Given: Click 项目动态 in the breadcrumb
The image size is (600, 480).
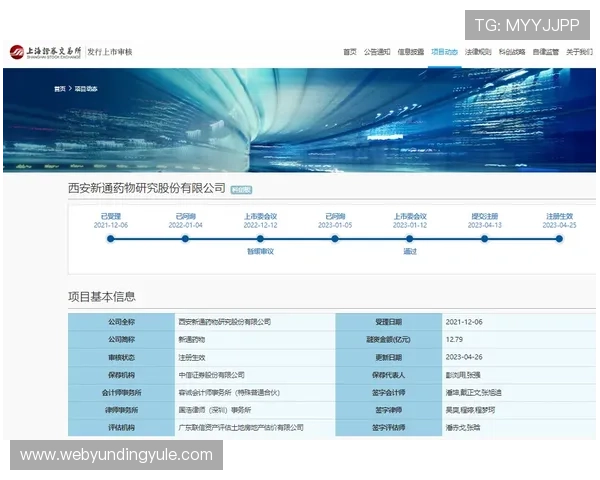Looking at the screenshot, I should point(86,89).
